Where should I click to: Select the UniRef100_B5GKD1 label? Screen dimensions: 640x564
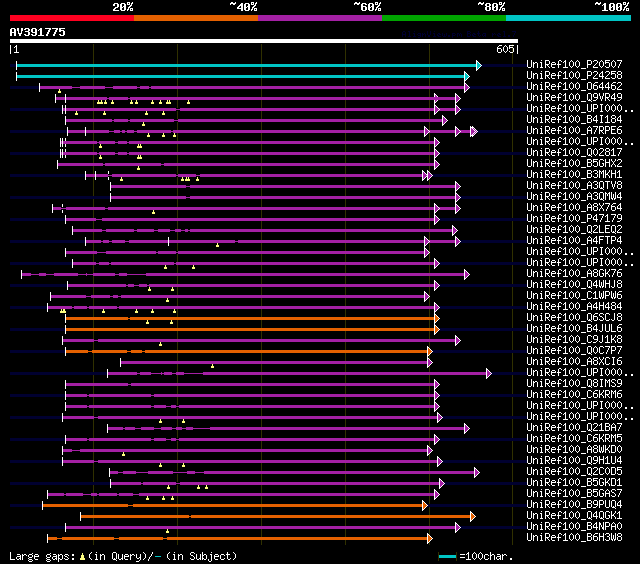574,483
